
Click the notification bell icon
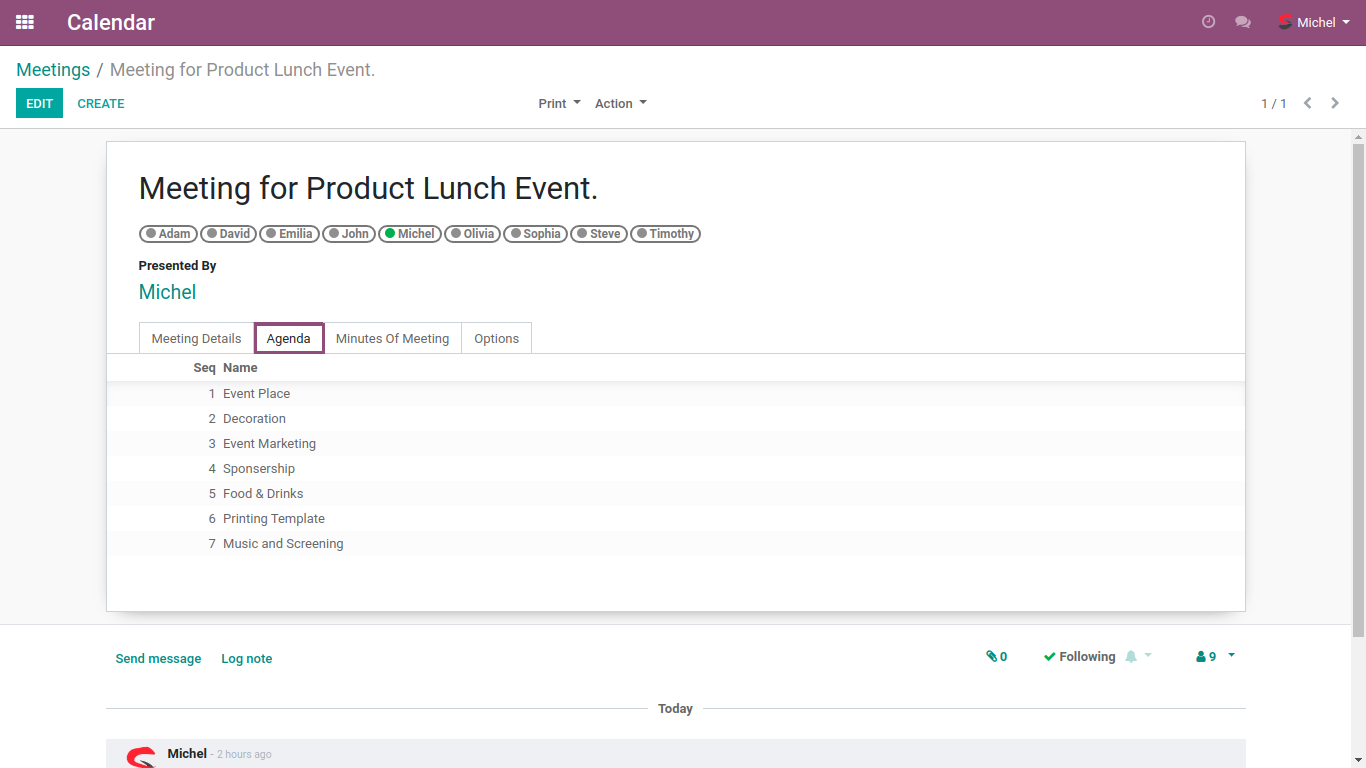tap(1131, 657)
